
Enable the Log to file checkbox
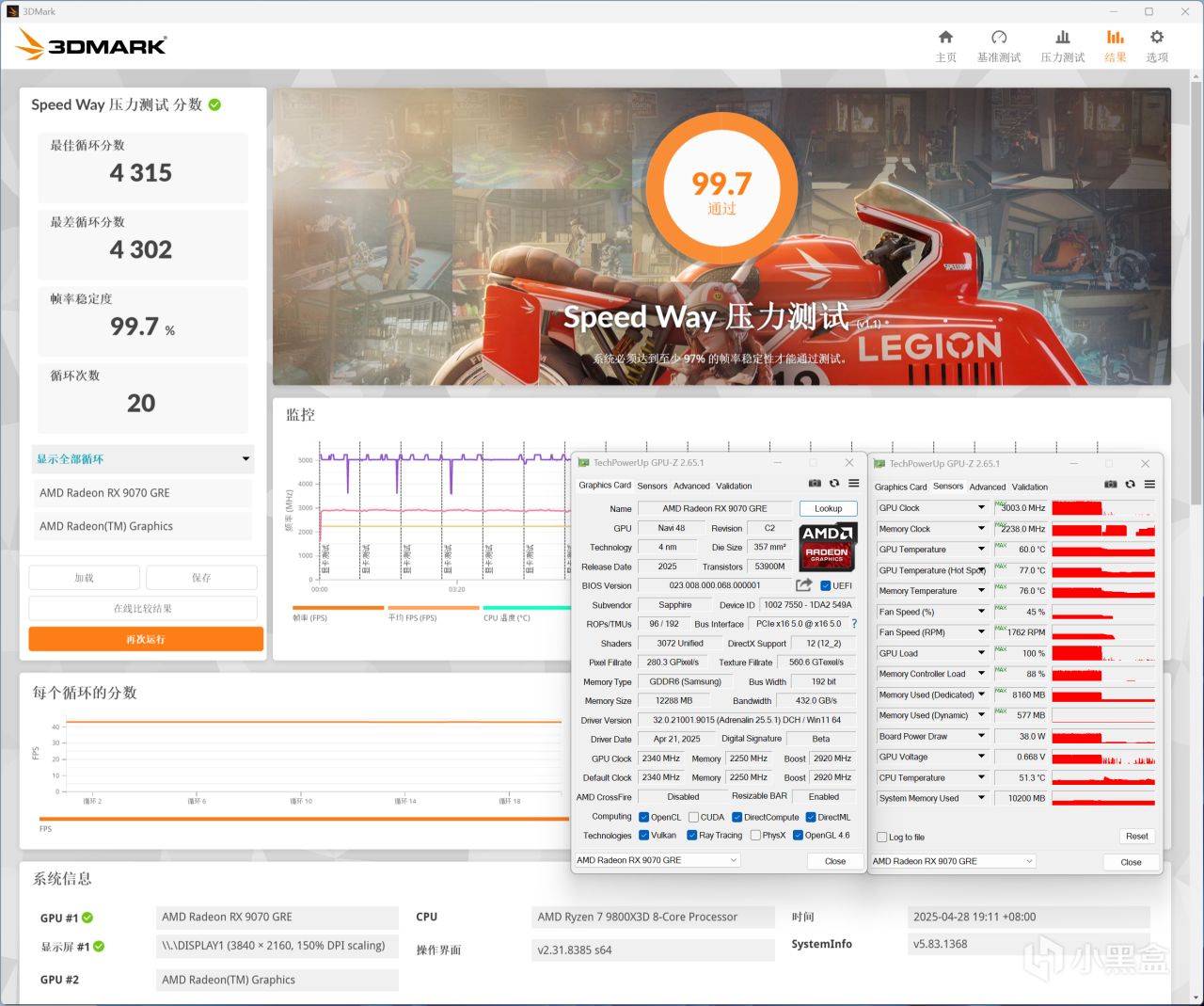pyautogui.click(x=881, y=838)
